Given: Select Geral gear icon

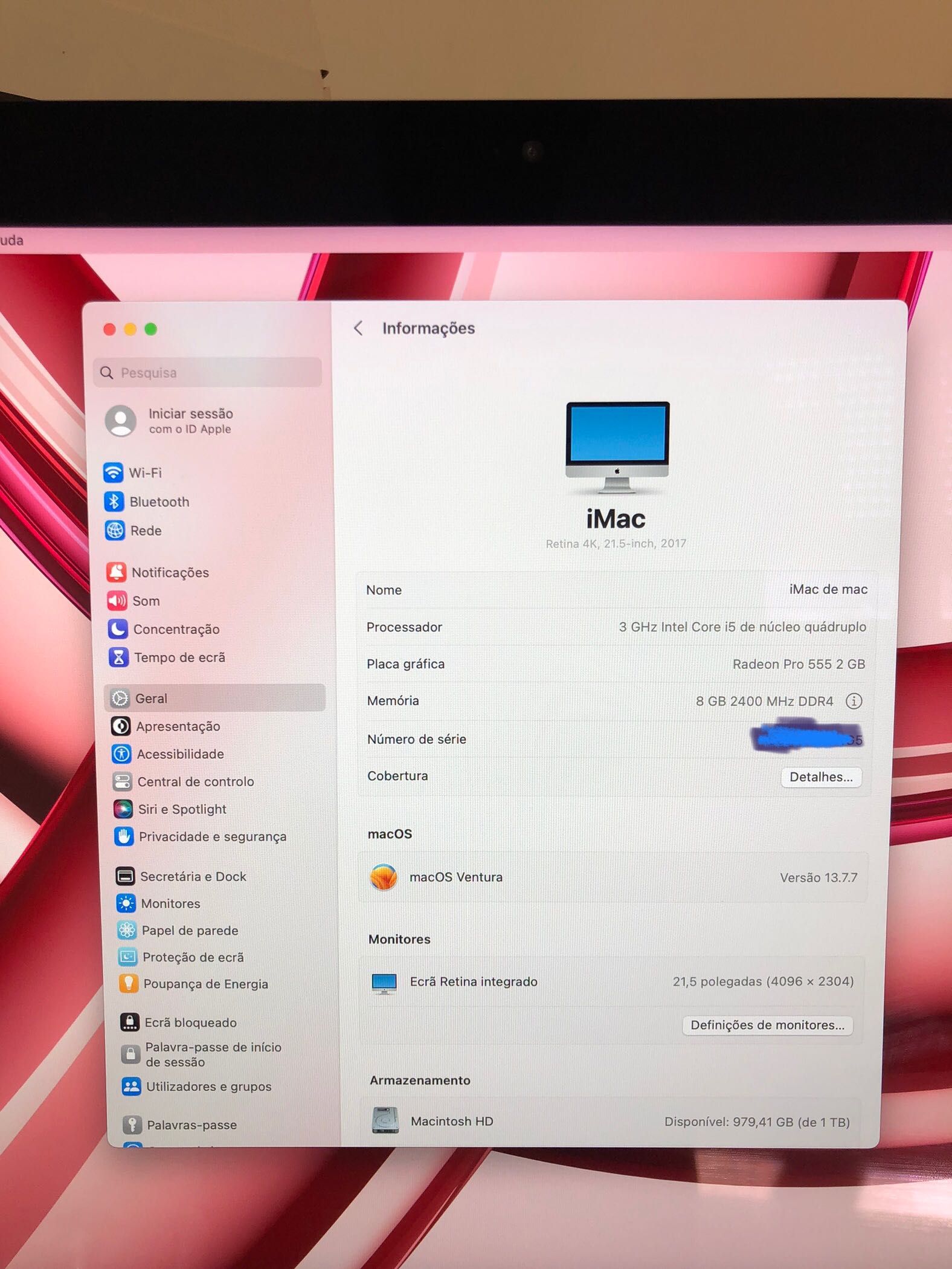Looking at the screenshot, I should pos(120,698).
